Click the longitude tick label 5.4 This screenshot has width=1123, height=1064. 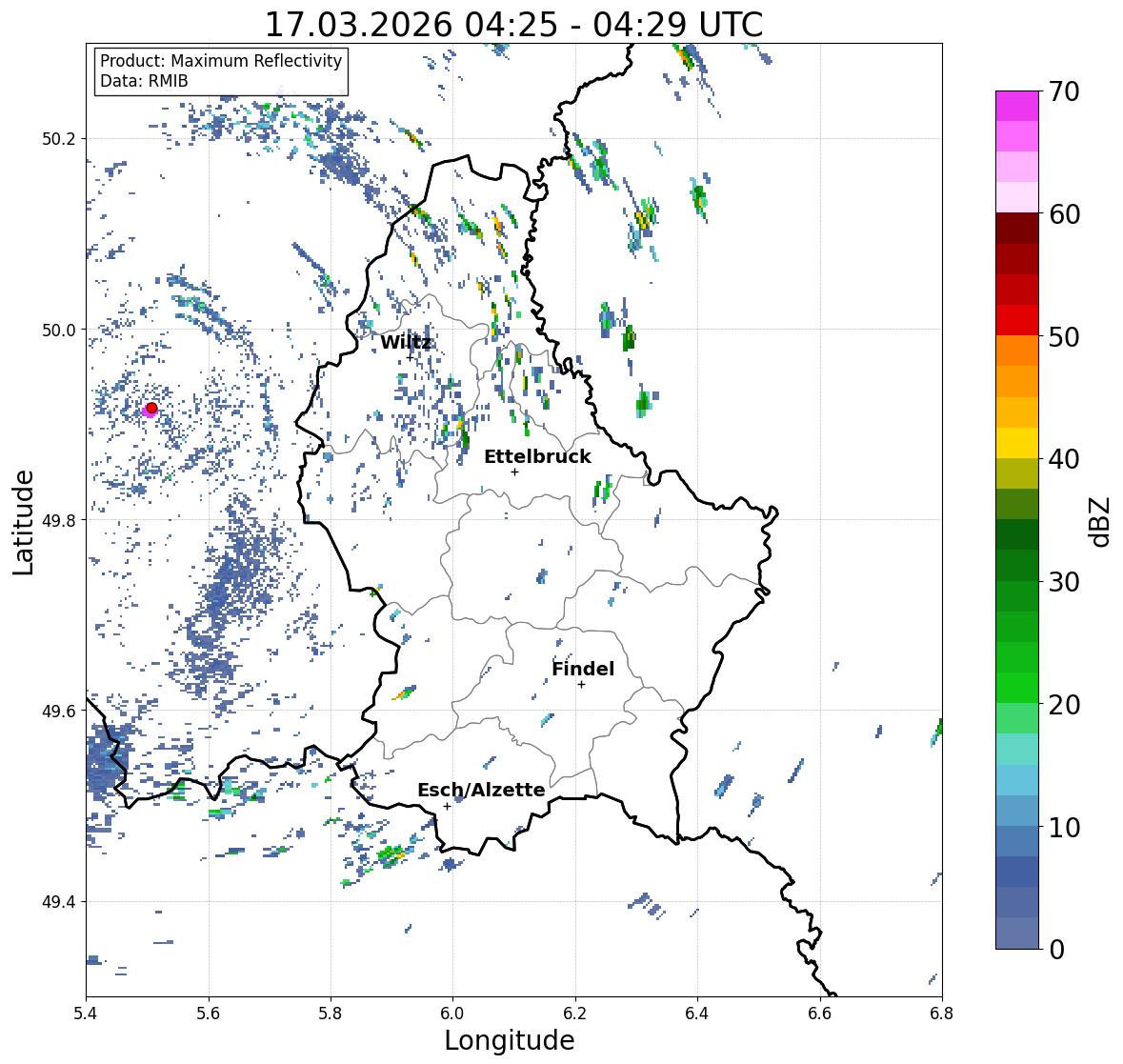coord(86,1014)
